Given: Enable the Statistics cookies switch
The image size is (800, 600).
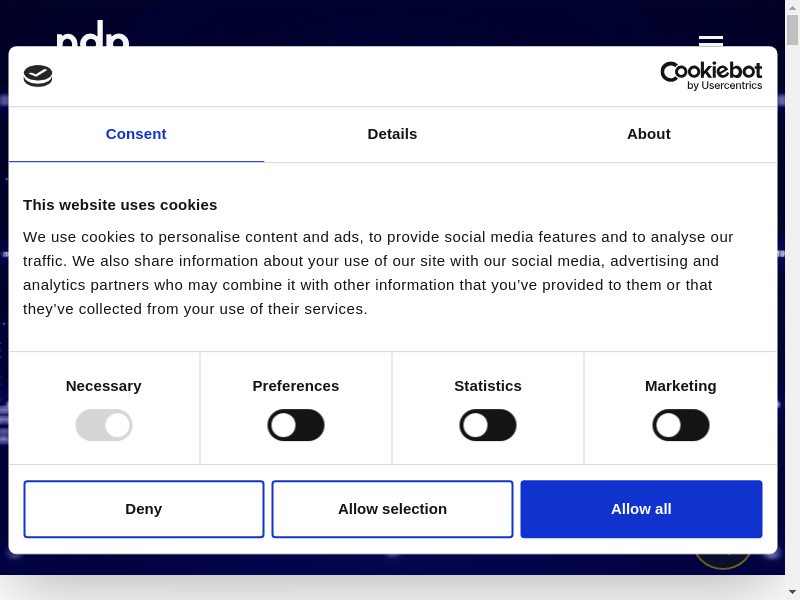Looking at the screenshot, I should click(x=488, y=425).
